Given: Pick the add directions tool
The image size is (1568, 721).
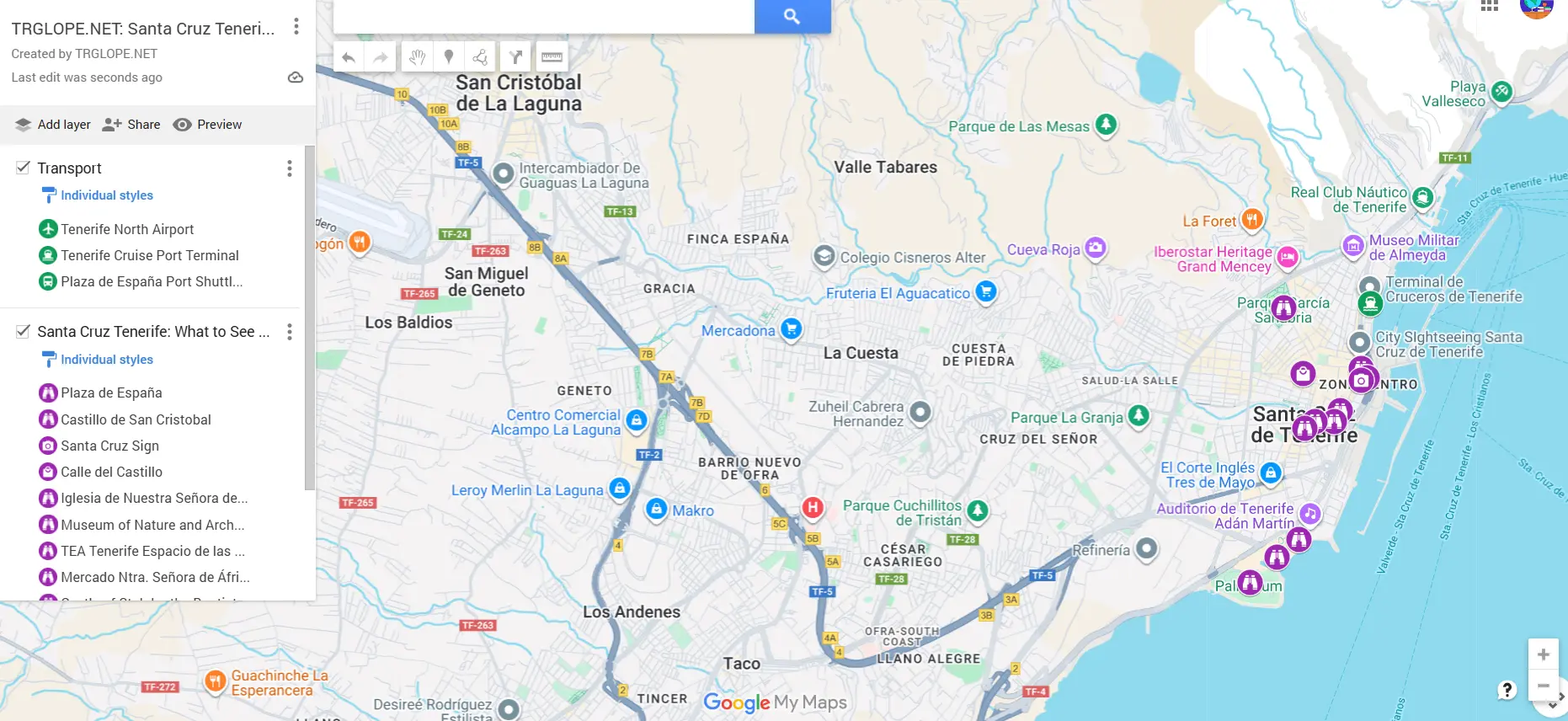Looking at the screenshot, I should pos(515,57).
